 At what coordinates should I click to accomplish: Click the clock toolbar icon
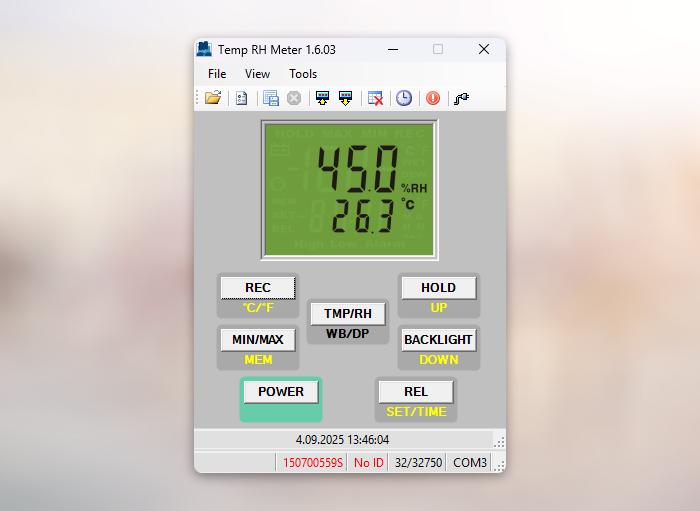[403, 98]
